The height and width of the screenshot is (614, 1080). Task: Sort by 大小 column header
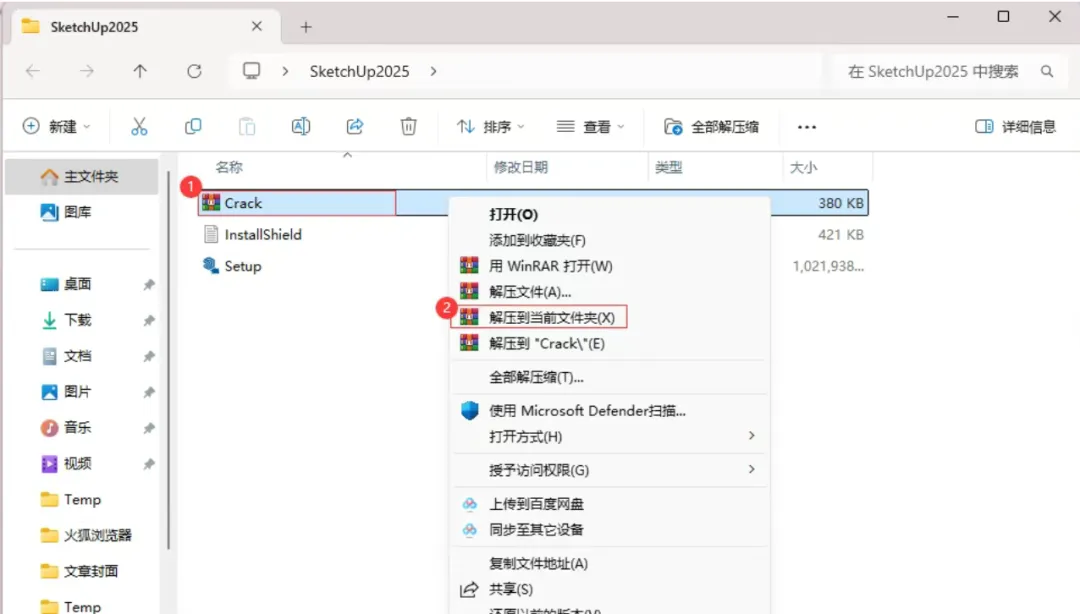pyautogui.click(x=803, y=167)
